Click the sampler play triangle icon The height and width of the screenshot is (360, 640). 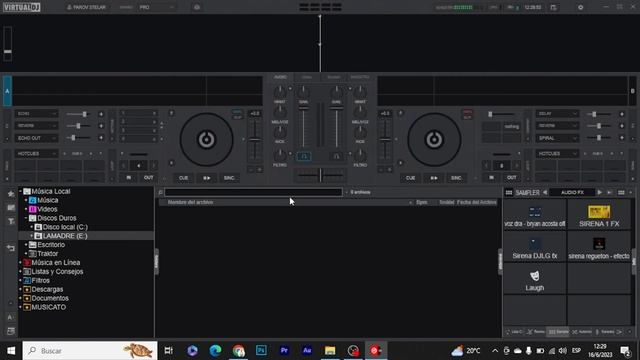[x=600, y=192]
